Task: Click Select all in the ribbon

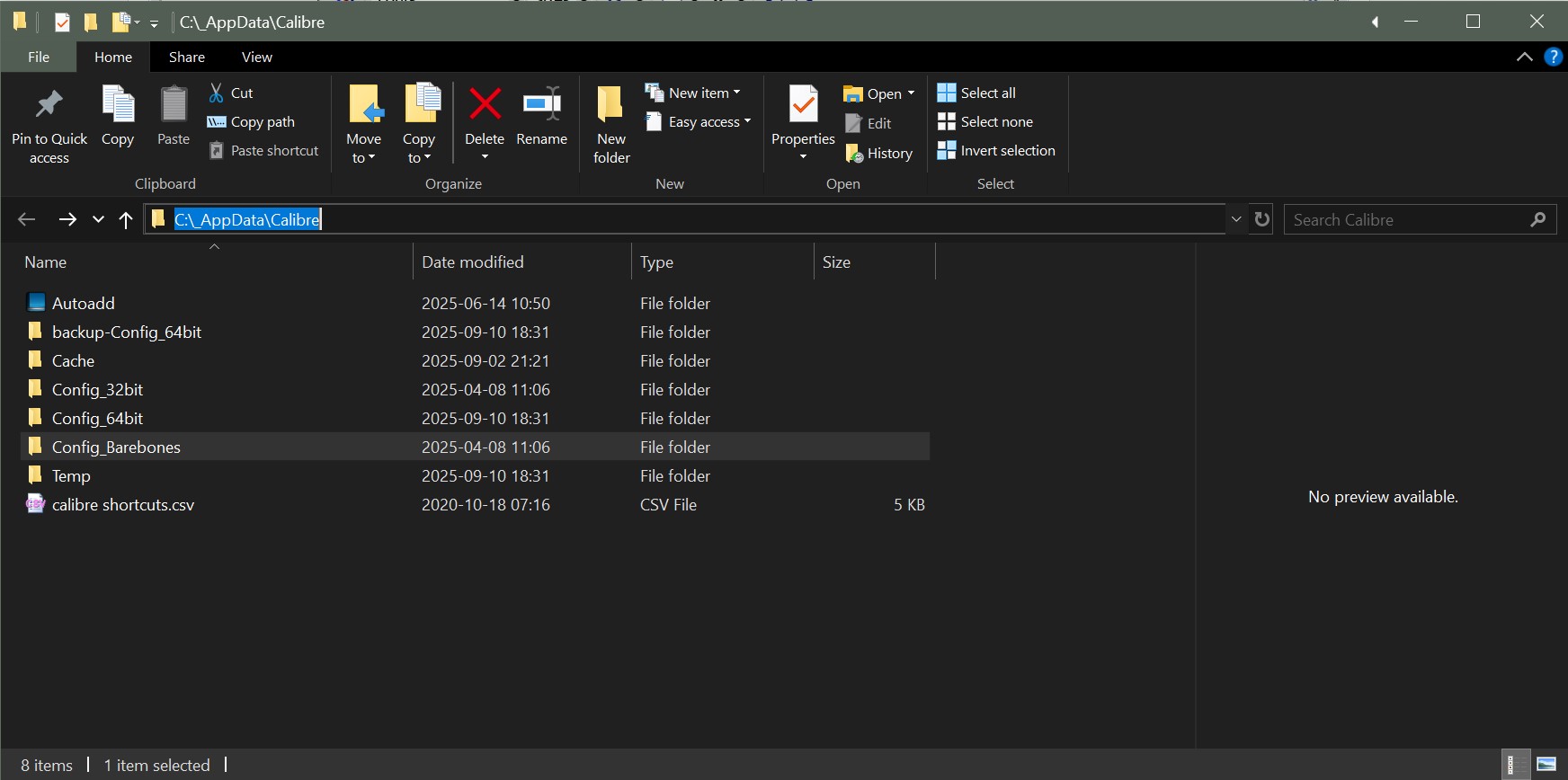Action: 976,93
